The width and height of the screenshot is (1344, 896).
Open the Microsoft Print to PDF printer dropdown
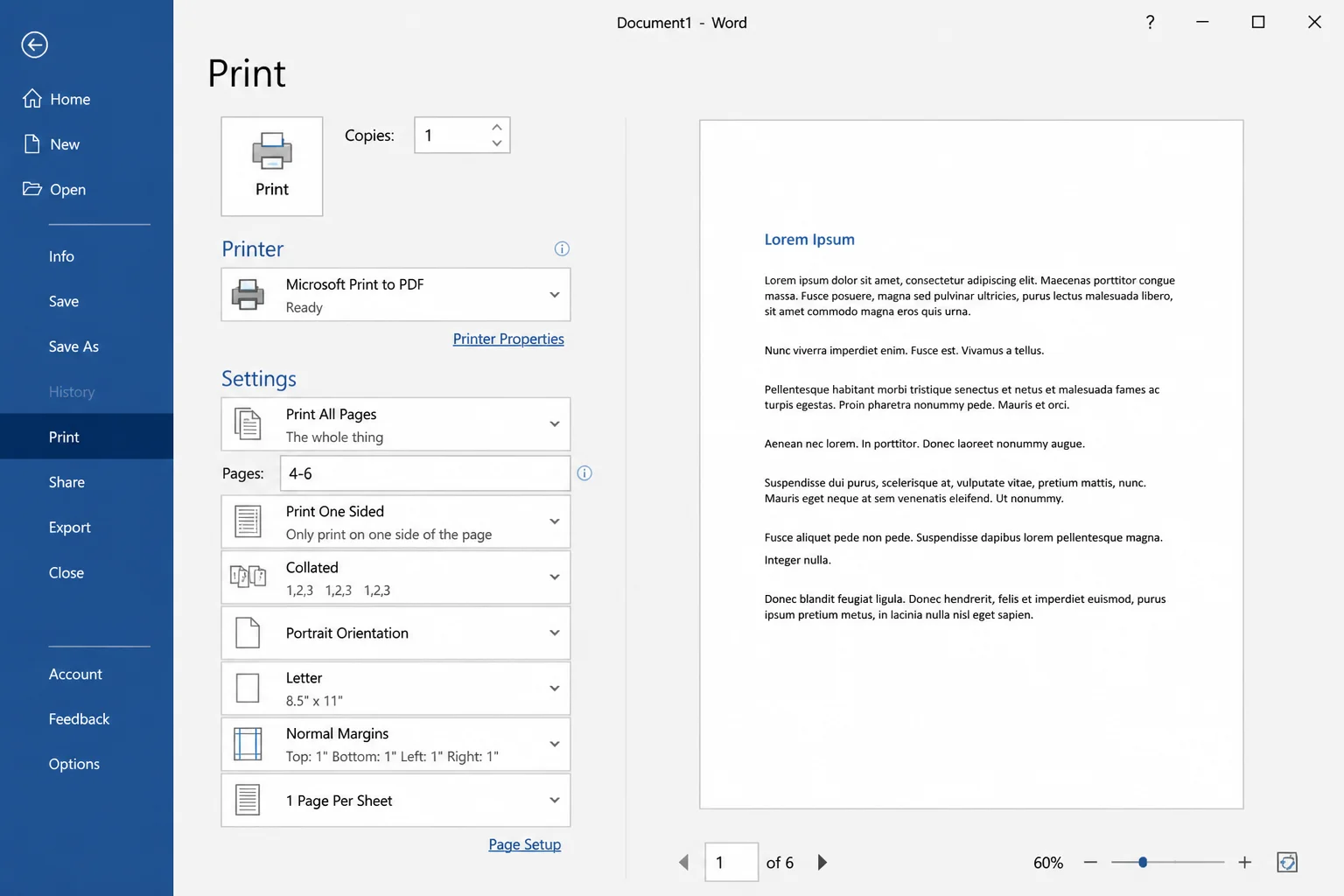click(x=395, y=295)
